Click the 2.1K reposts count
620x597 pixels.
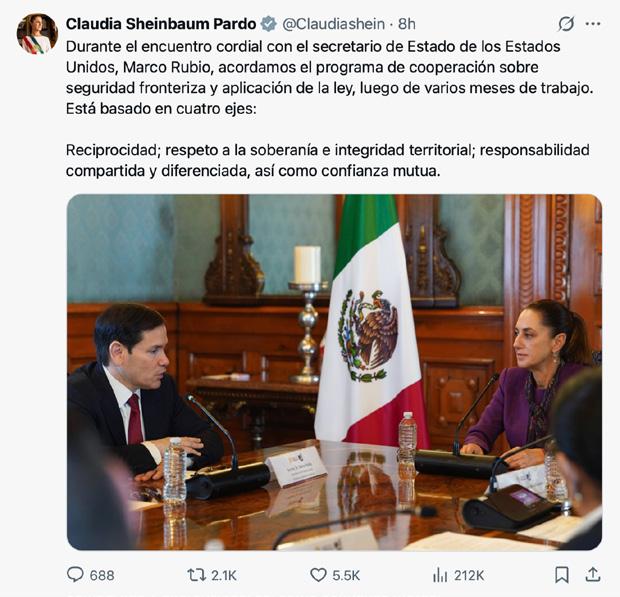(x=224, y=575)
